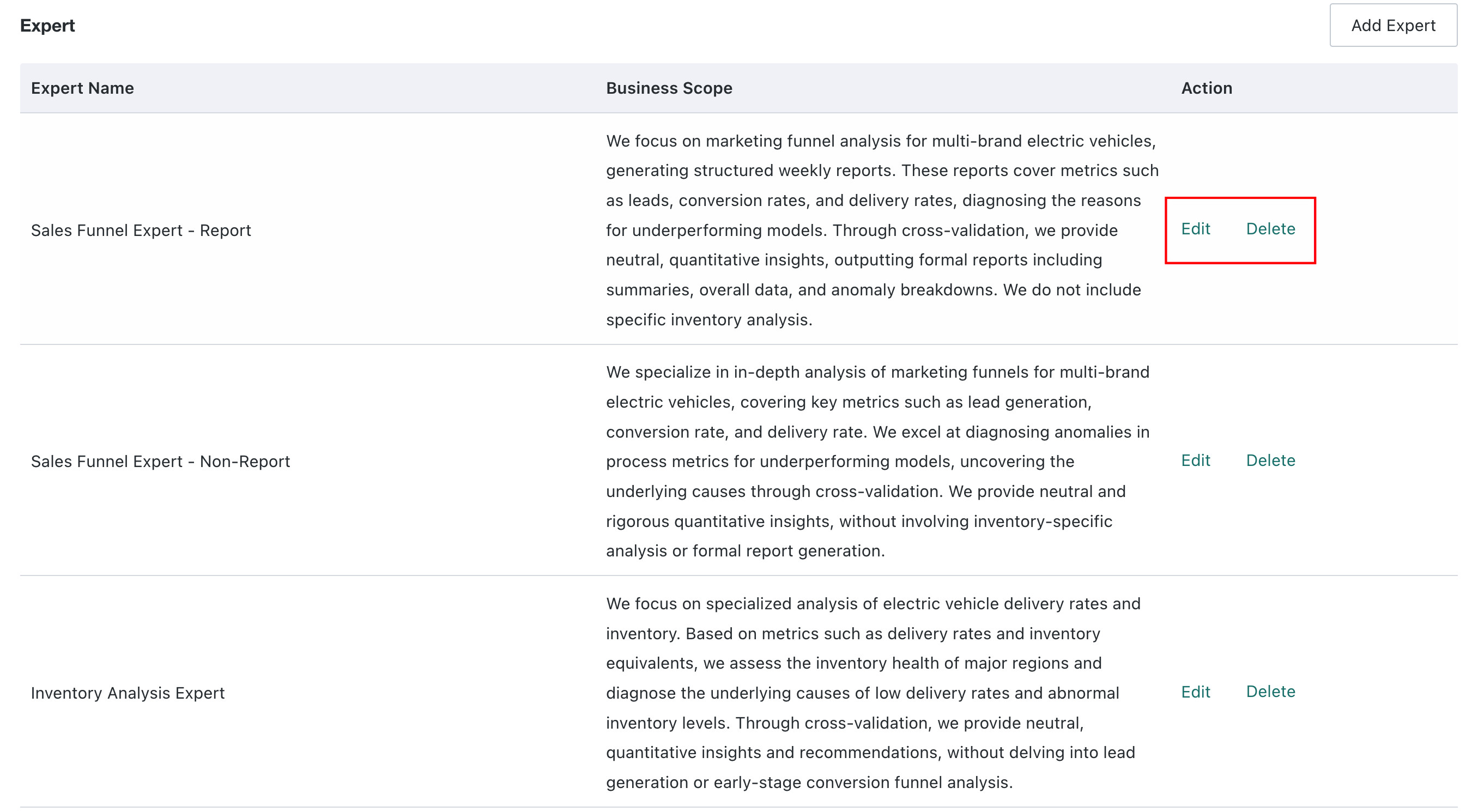The image size is (1466, 812).
Task: Click the Expert page heading
Action: coord(47,26)
